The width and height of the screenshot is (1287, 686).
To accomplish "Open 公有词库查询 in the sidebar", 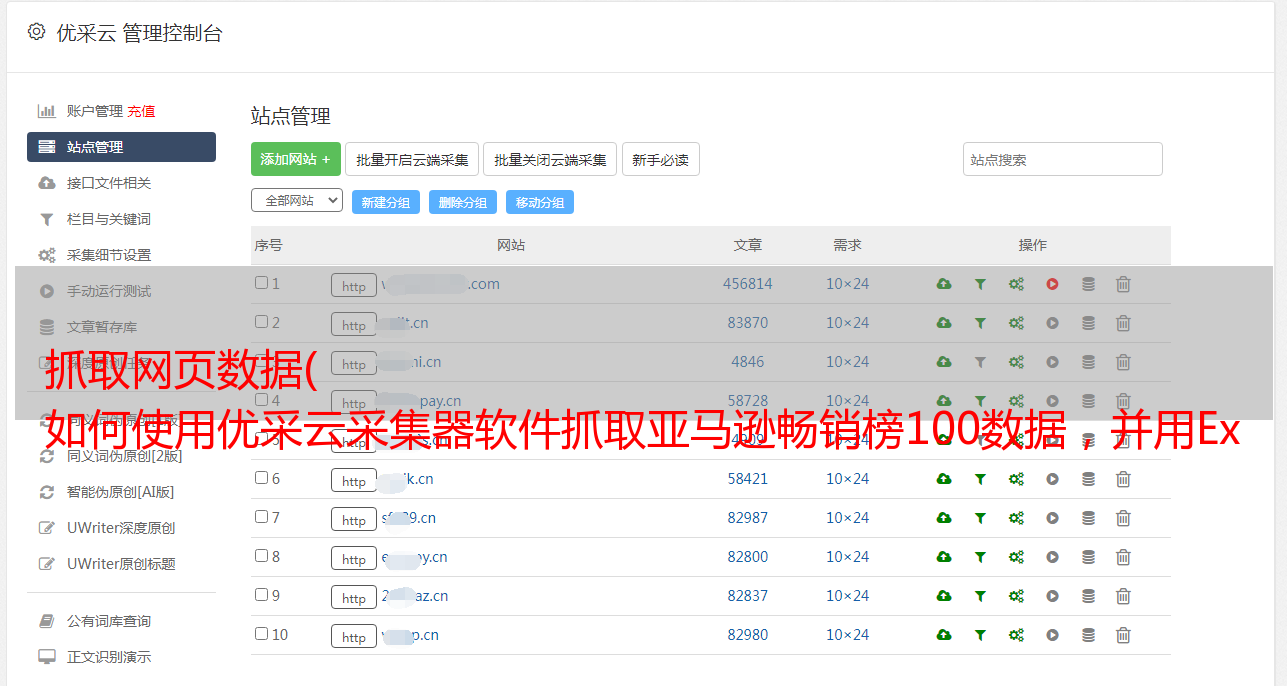I will coord(109,621).
